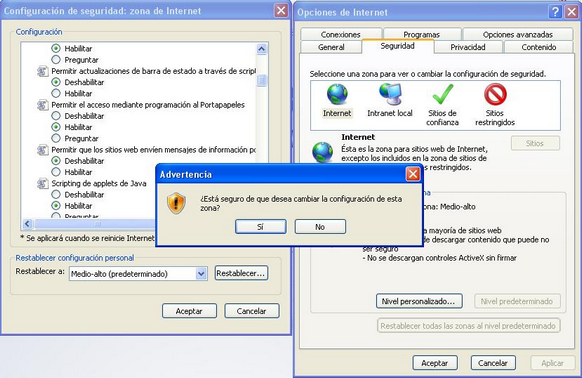This screenshot has width=582, height=378.
Task: Close the Advertencia dialog with the X
Action: click(413, 174)
